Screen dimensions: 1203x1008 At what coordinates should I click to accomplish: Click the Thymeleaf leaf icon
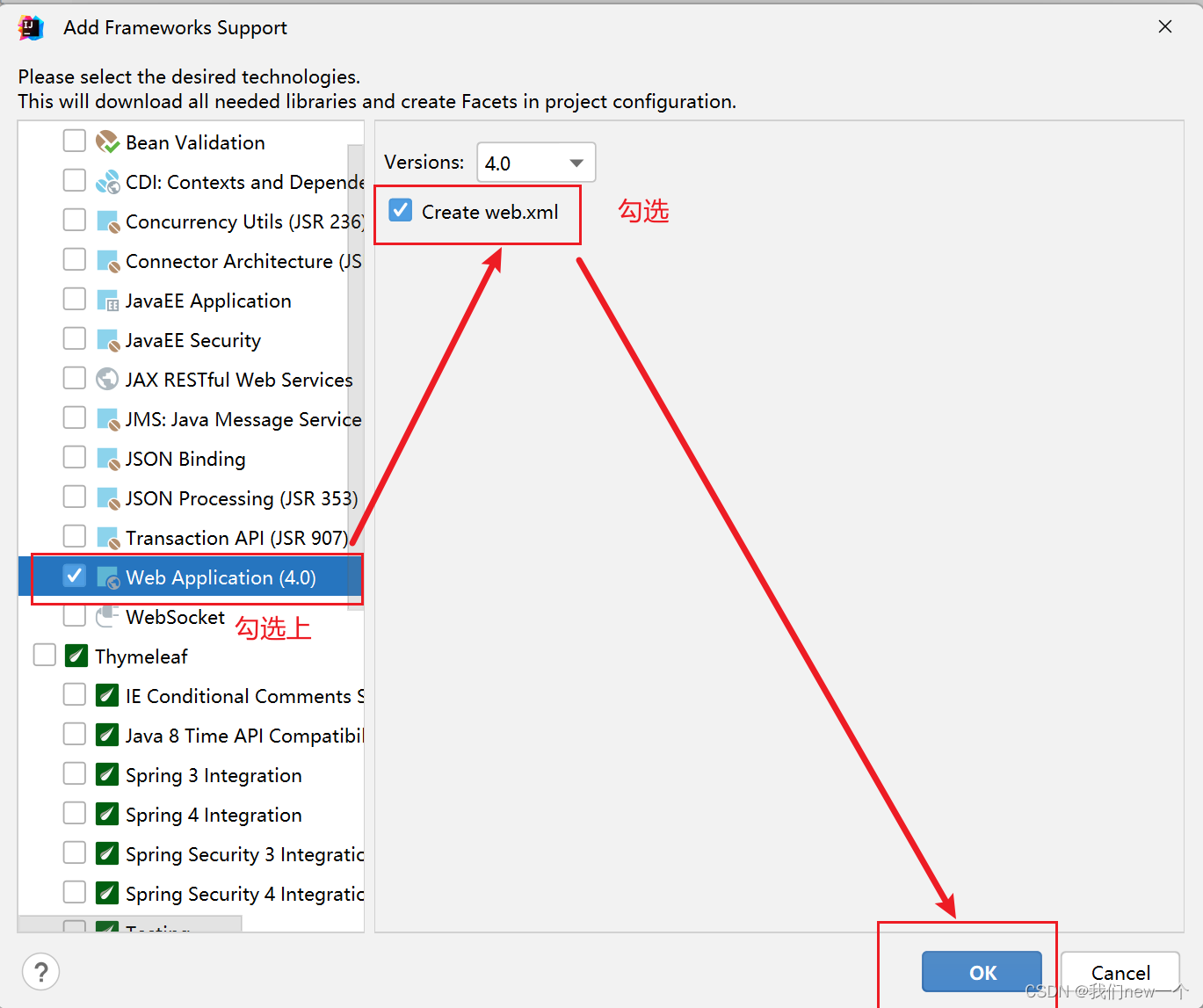(76, 656)
